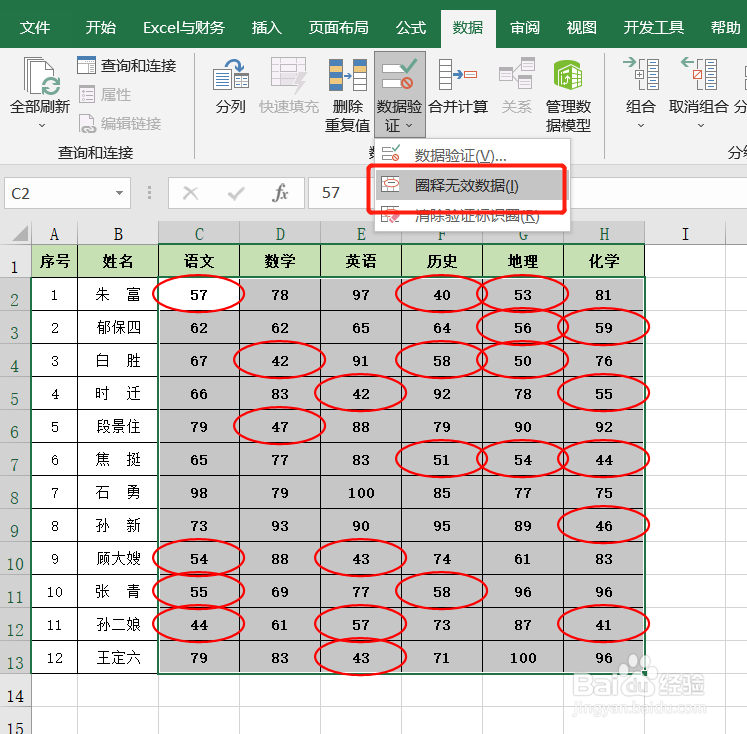Click cell with name 郁保四
Viewport: 747px width, 734px height.
point(118,328)
